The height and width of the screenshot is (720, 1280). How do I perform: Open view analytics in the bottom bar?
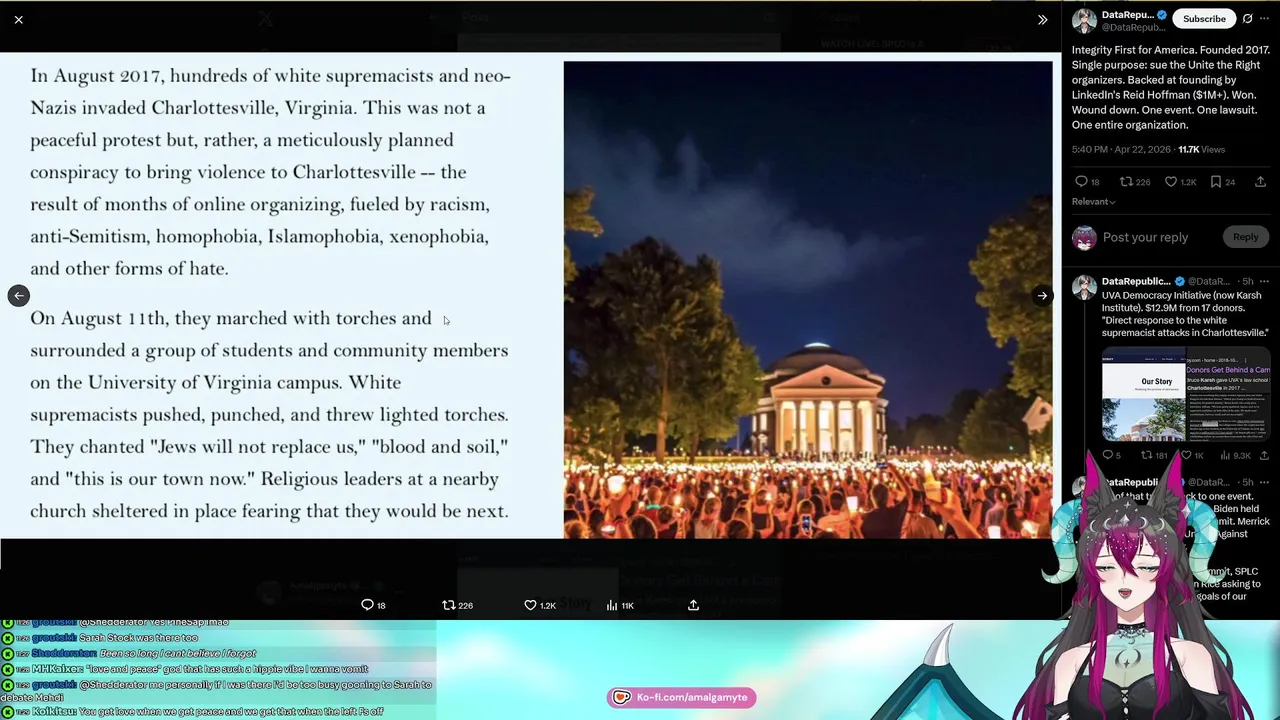pyautogui.click(x=611, y=605)
